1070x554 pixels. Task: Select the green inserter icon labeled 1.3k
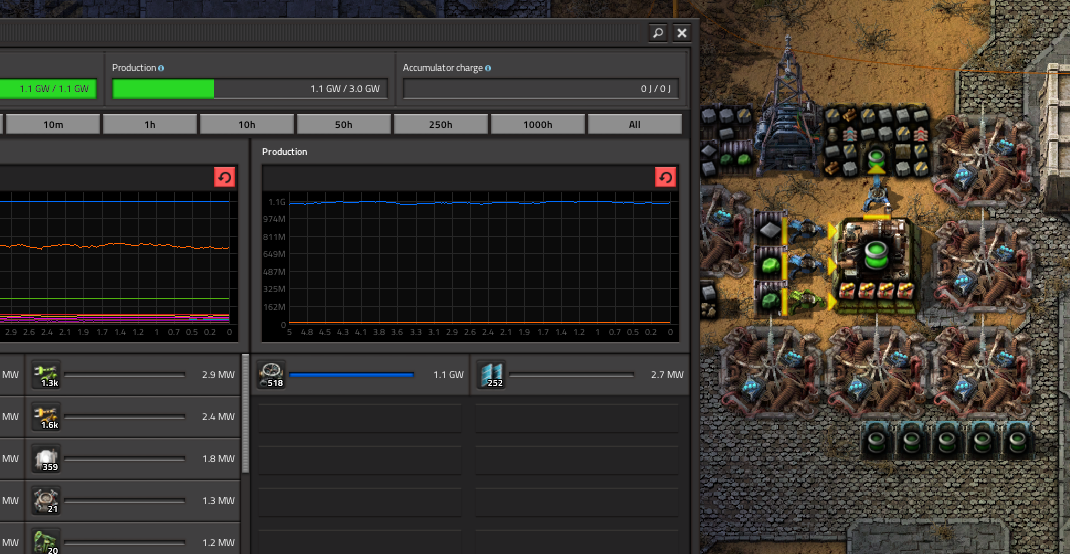[x=46, y=375]
